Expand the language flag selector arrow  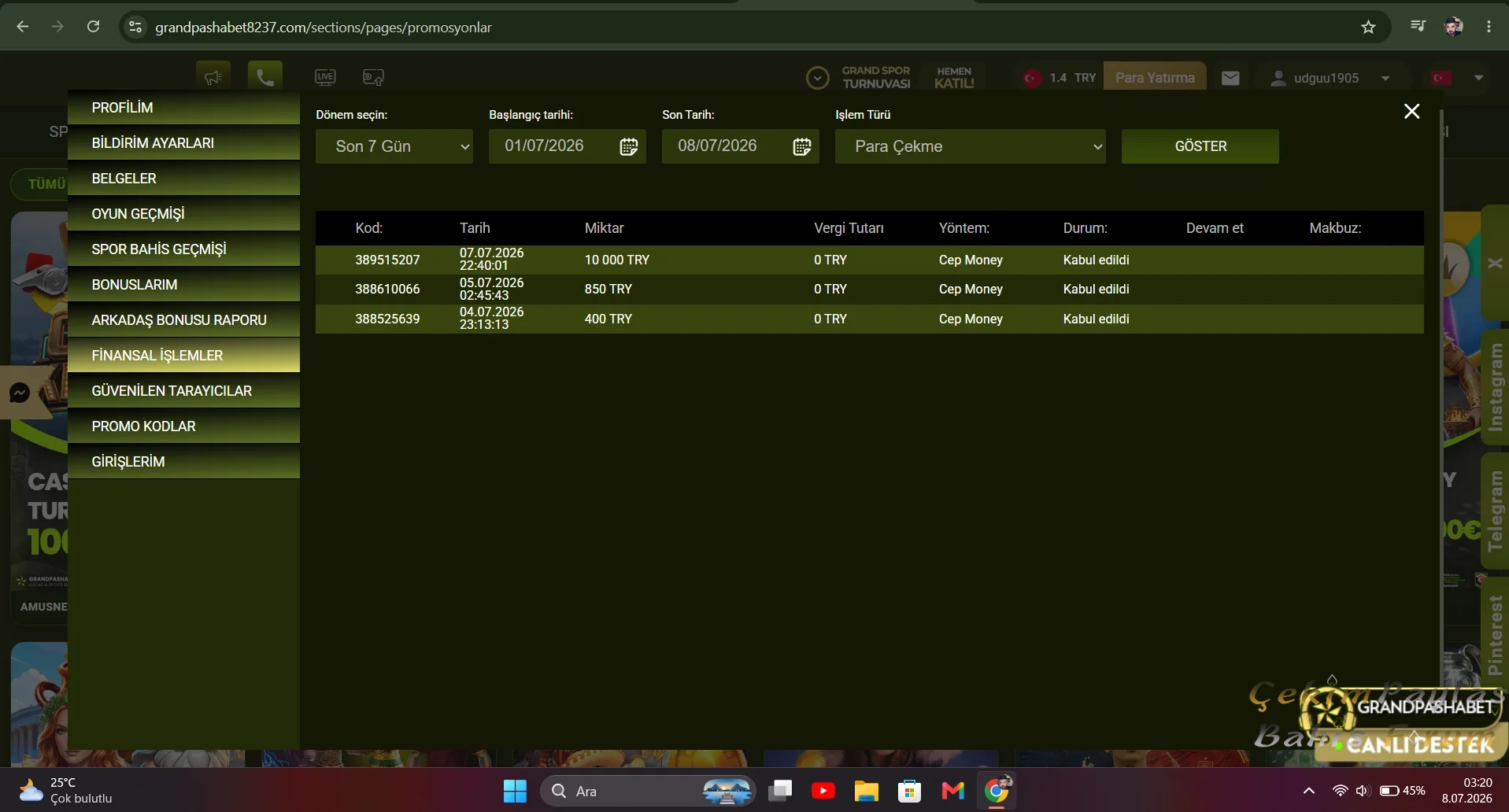pos(1478,78)
